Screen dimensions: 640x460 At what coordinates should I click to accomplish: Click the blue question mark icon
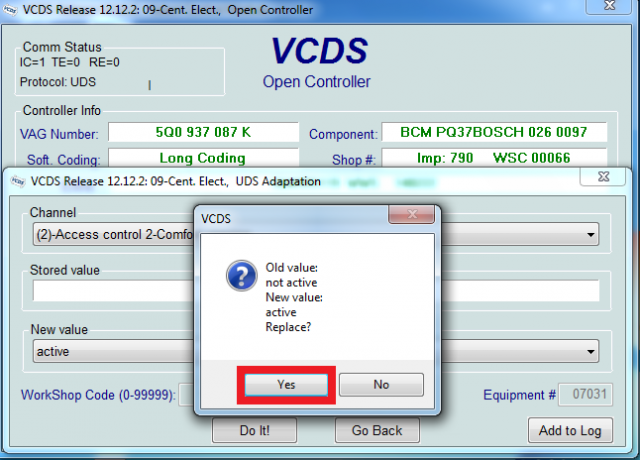coord(242,276)
